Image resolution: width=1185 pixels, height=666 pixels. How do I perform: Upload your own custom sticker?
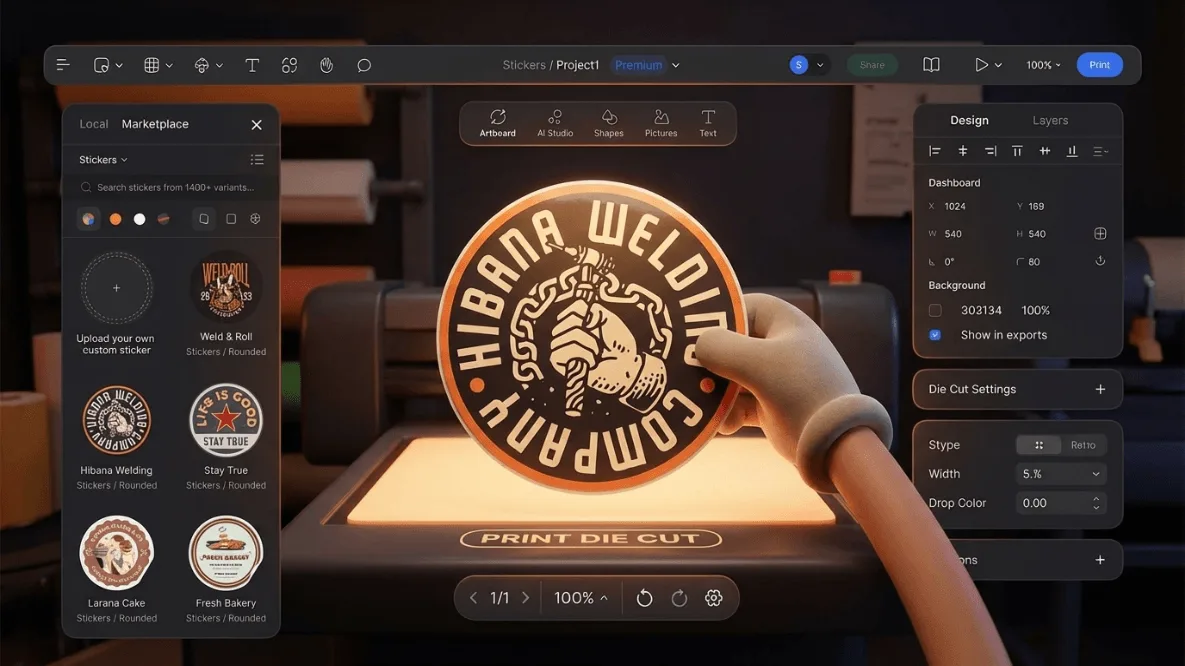116,288
